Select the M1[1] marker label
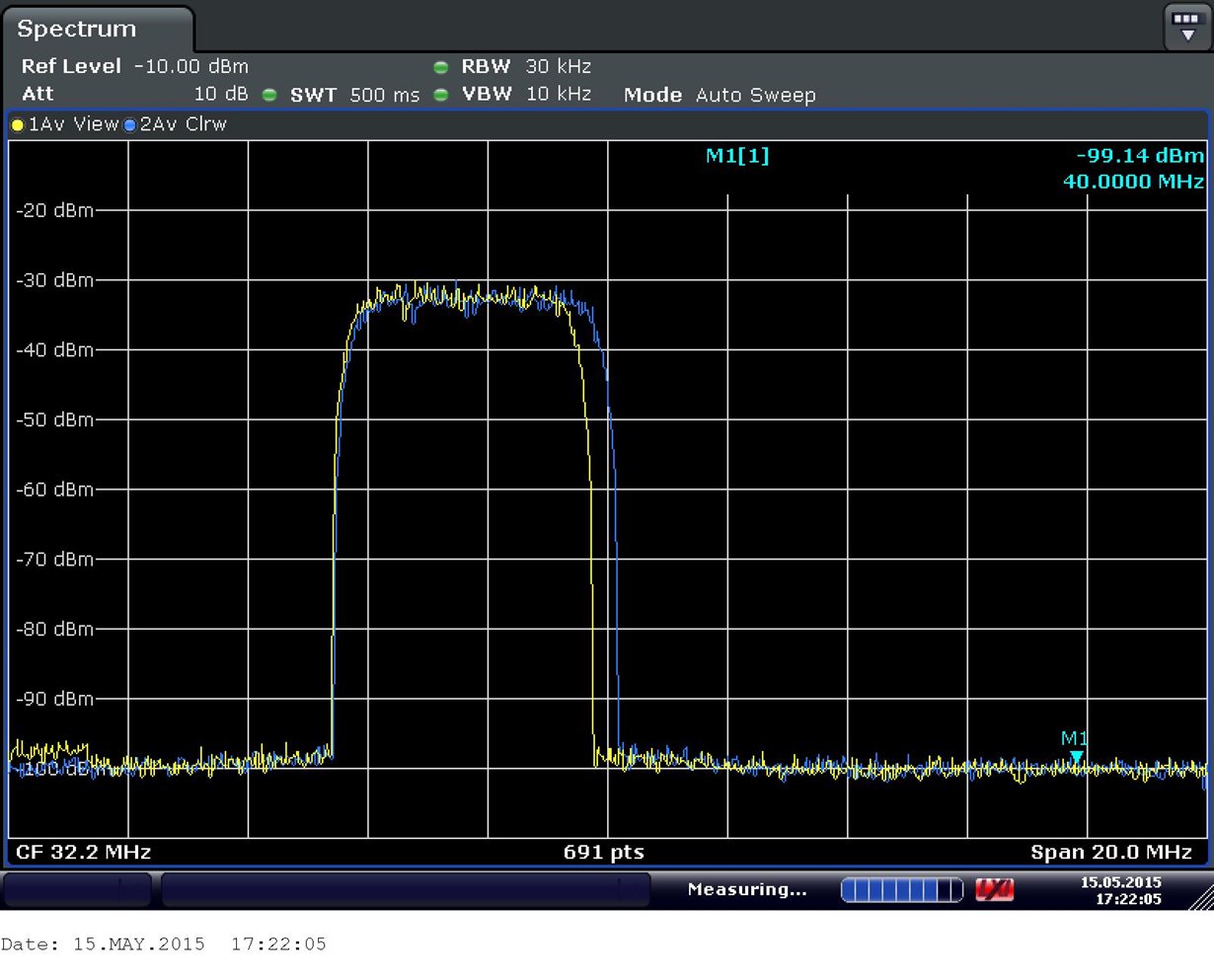 pyautogui.click(x=737, y=156)
